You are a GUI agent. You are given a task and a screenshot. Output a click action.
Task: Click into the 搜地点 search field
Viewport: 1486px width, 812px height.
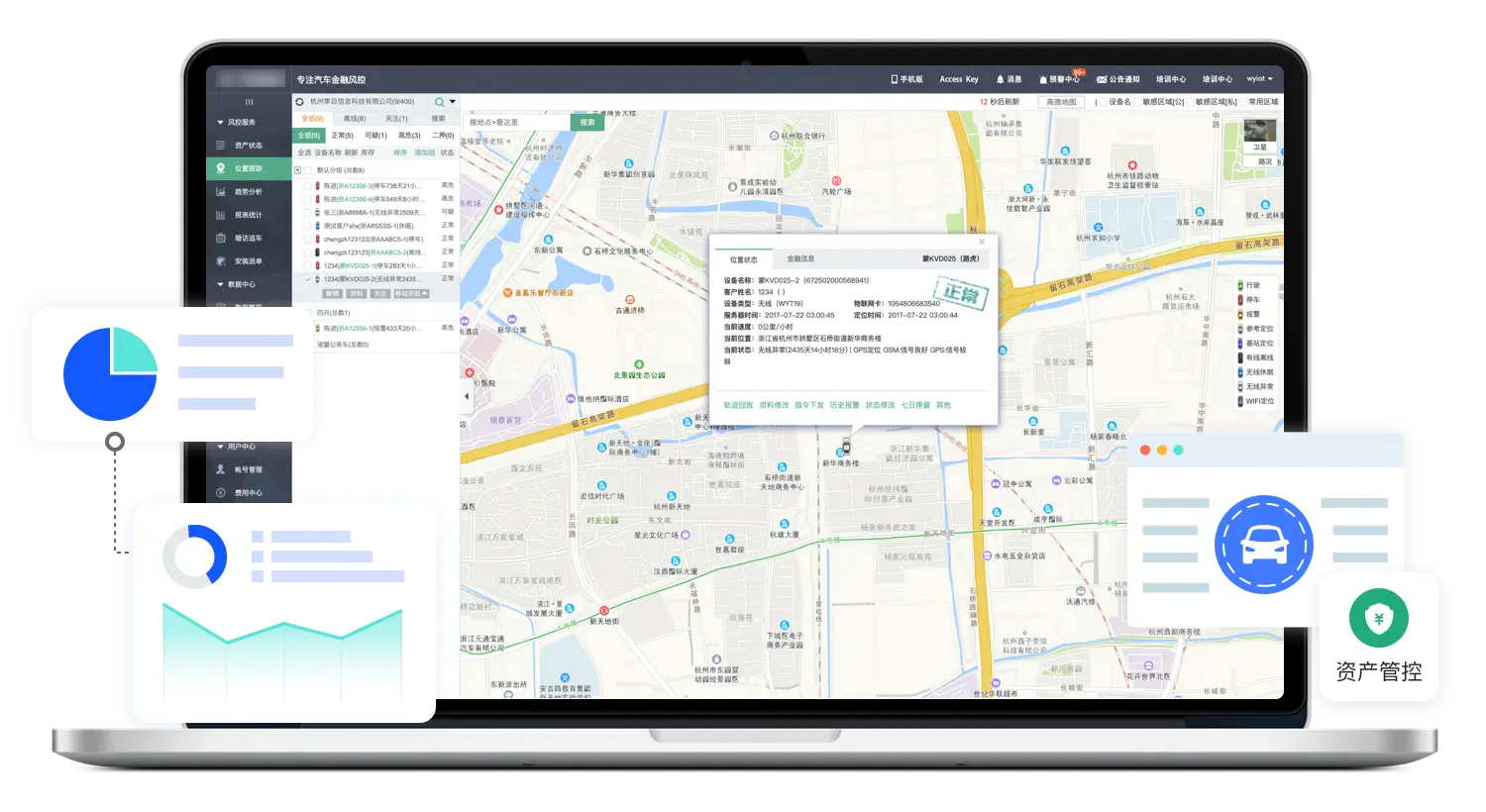pos(517,122)
